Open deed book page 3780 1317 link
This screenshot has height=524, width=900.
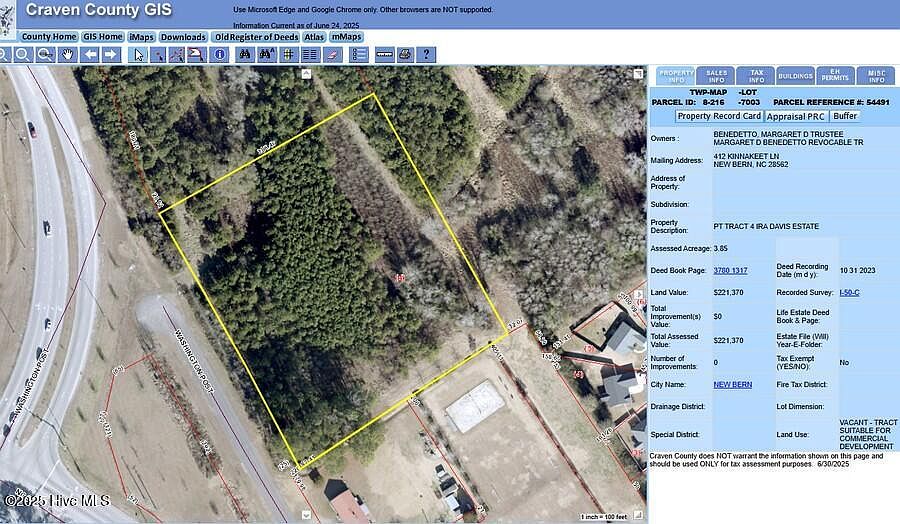pos(730,270)
